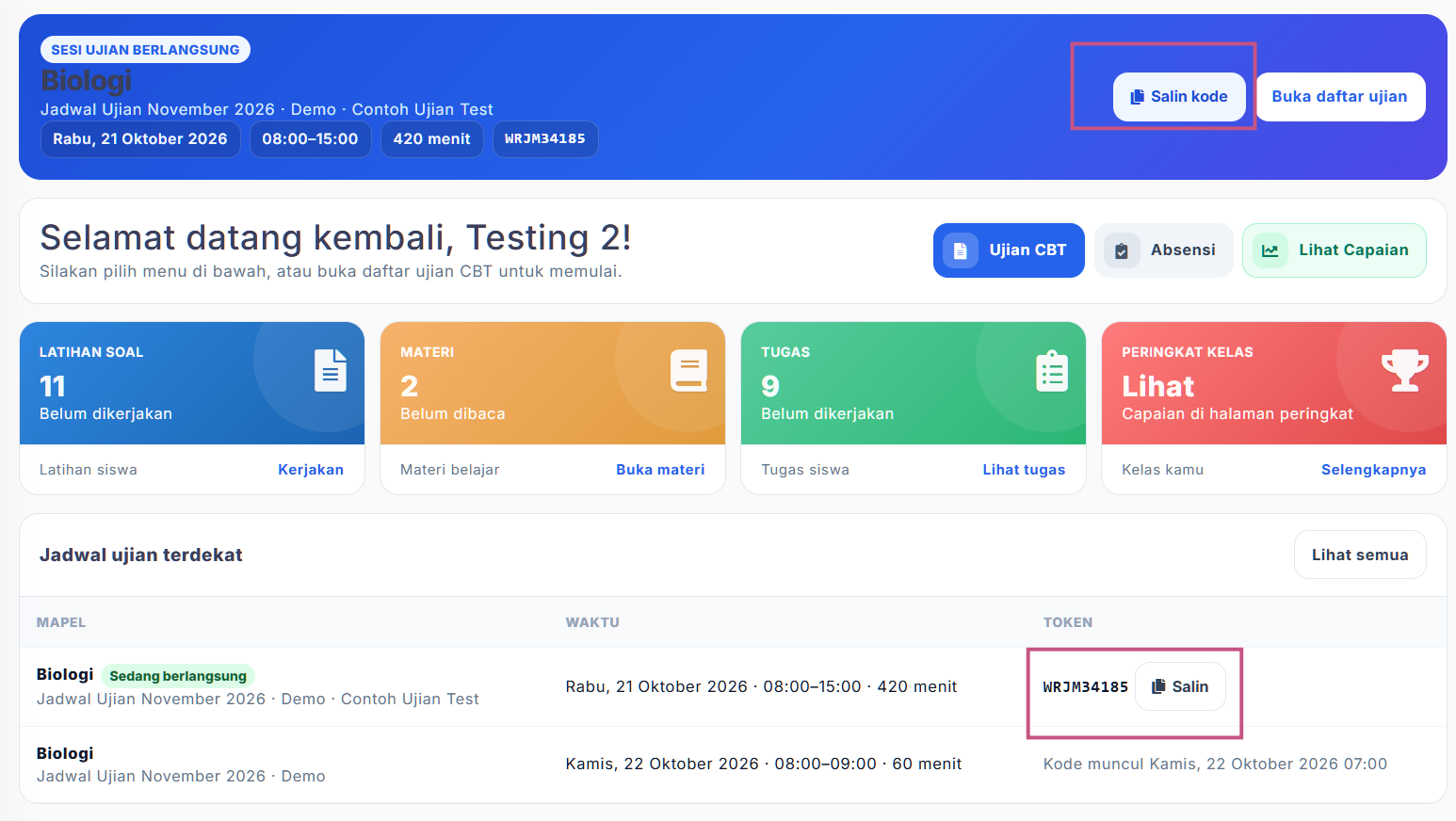This screenshot has width=1456, height=821.
Task: Open the Buka materi link
Action: (x=660, y=470)
